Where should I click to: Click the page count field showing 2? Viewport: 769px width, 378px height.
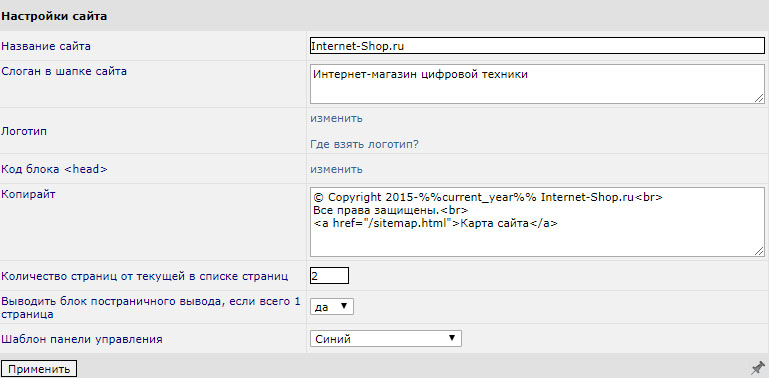tap(329, 276)
